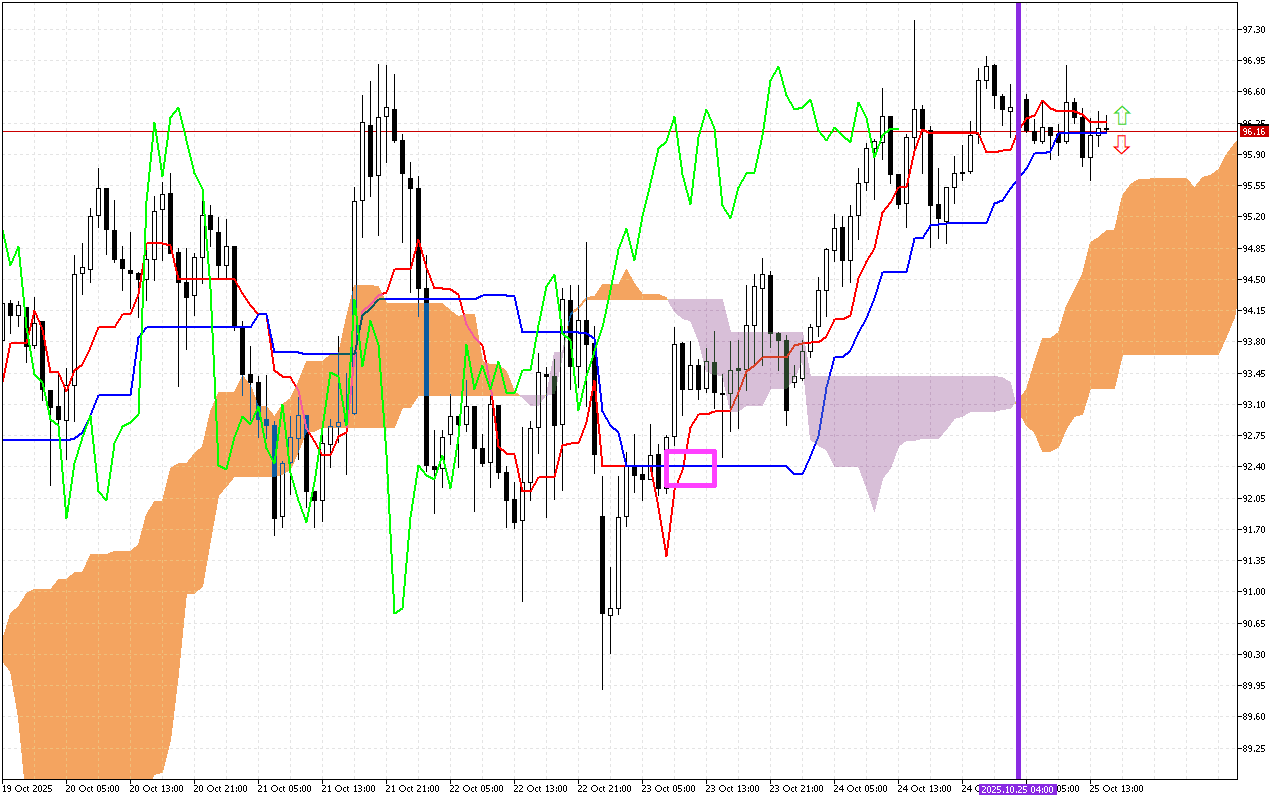Click the 96.95 price axis label
Viewport: 1280px width, 800px height.
pos(1252,61)
